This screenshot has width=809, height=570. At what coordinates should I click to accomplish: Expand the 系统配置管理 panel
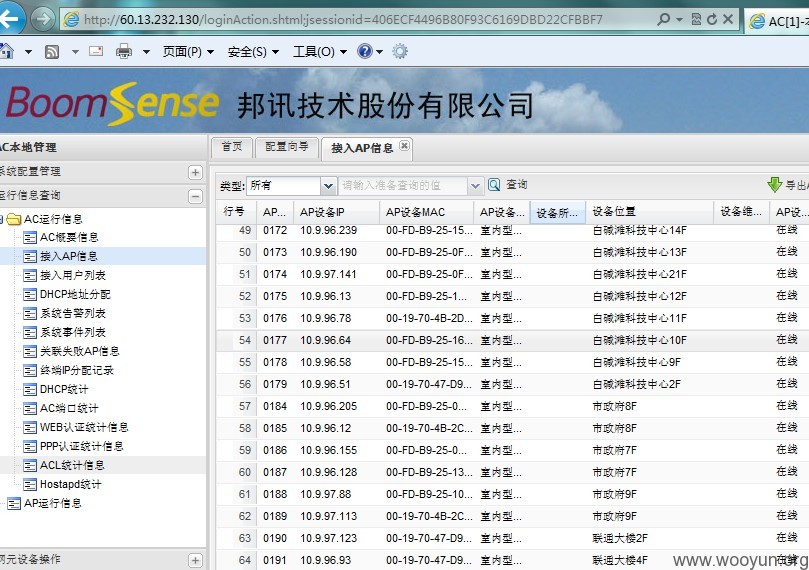tap(195, 172)
